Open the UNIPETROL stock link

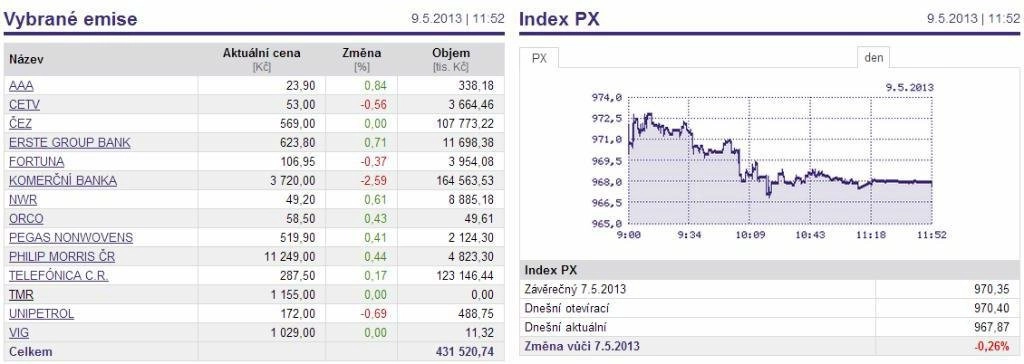tap(41, 314)
